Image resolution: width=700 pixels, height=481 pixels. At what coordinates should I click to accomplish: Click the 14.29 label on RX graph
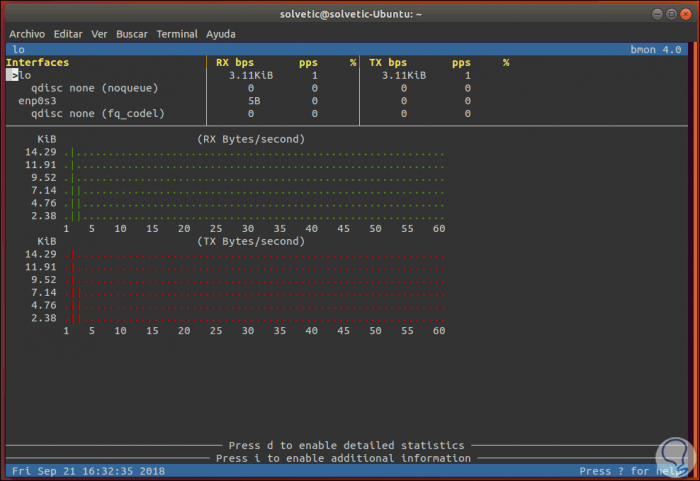41,152
